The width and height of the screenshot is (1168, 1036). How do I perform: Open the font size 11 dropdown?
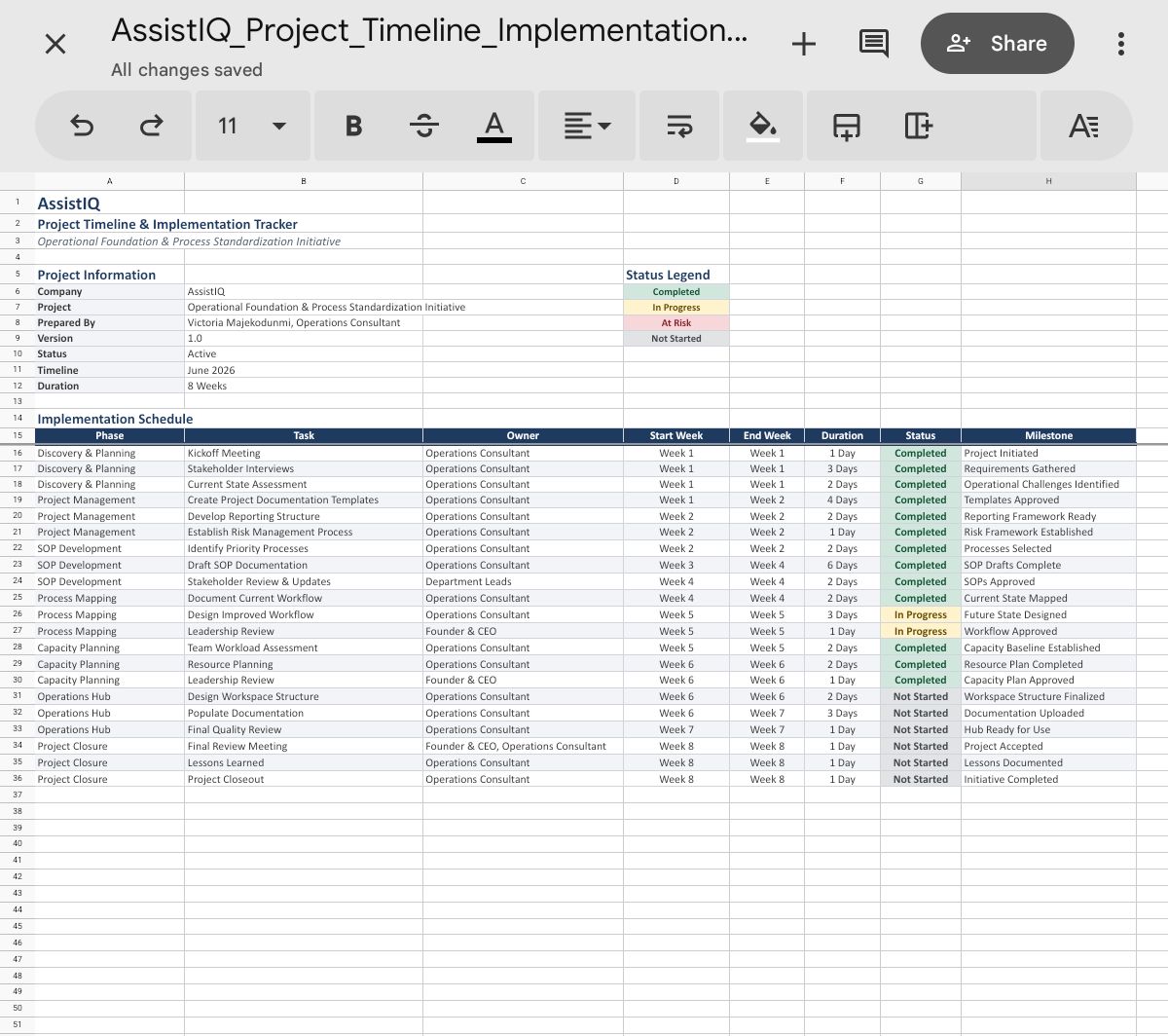point(253,126)
